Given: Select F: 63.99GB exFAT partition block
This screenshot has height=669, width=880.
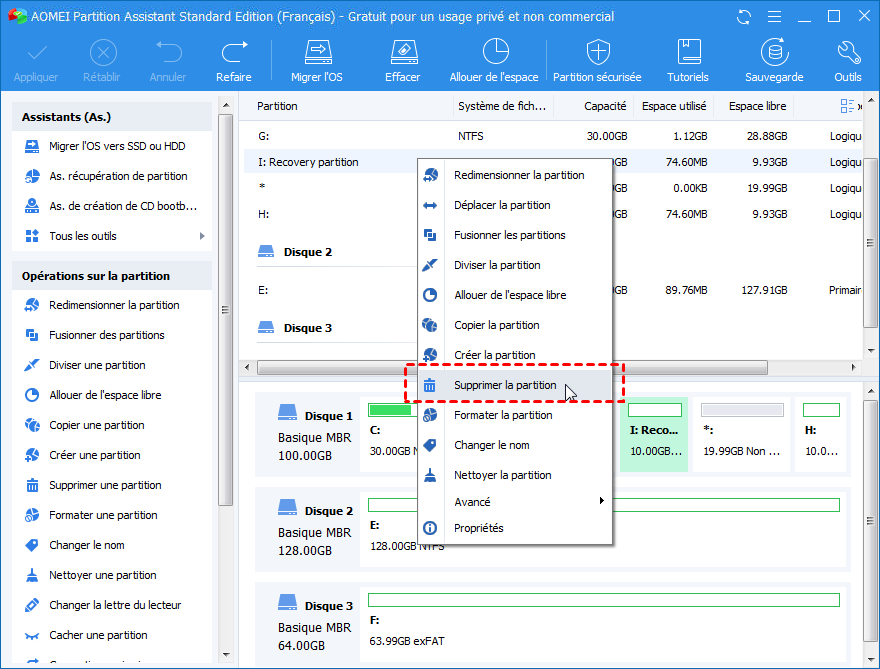Looking at the screenshot, I should (x=604, y=625).
